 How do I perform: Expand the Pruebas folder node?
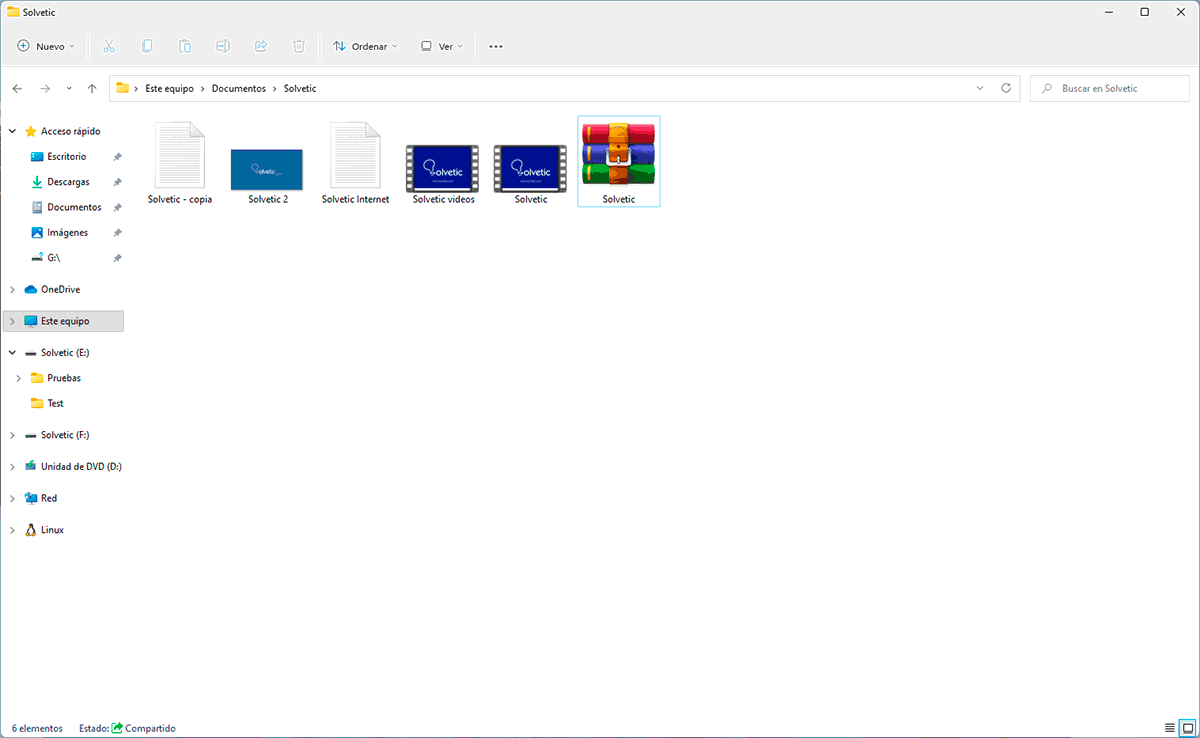click(18, 378)
